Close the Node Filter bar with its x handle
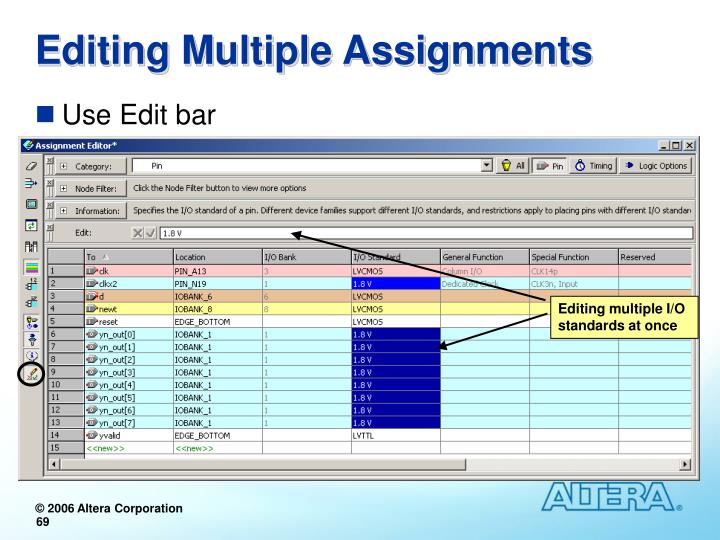720x540 pixels. click(x=50, y=183)
